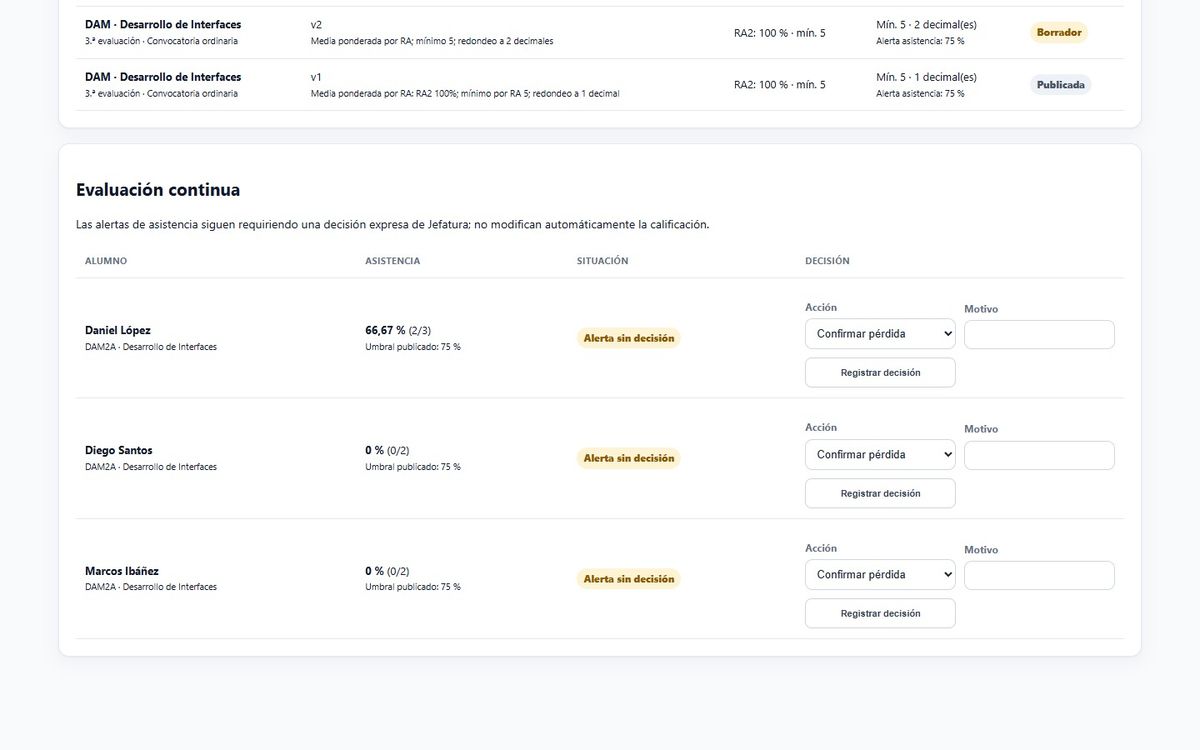Viewport: 1200px width, 750px height.
Task: Click Marcos Ibáñez's 0 % attendance value
Action: tap(375, 571)
